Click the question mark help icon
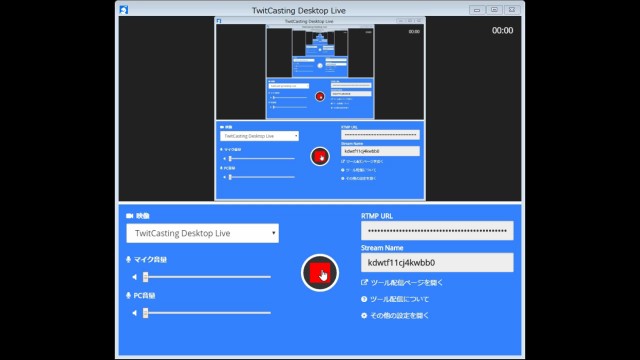Viewport: 640px width, 360px height. click(x=364, y=299)
